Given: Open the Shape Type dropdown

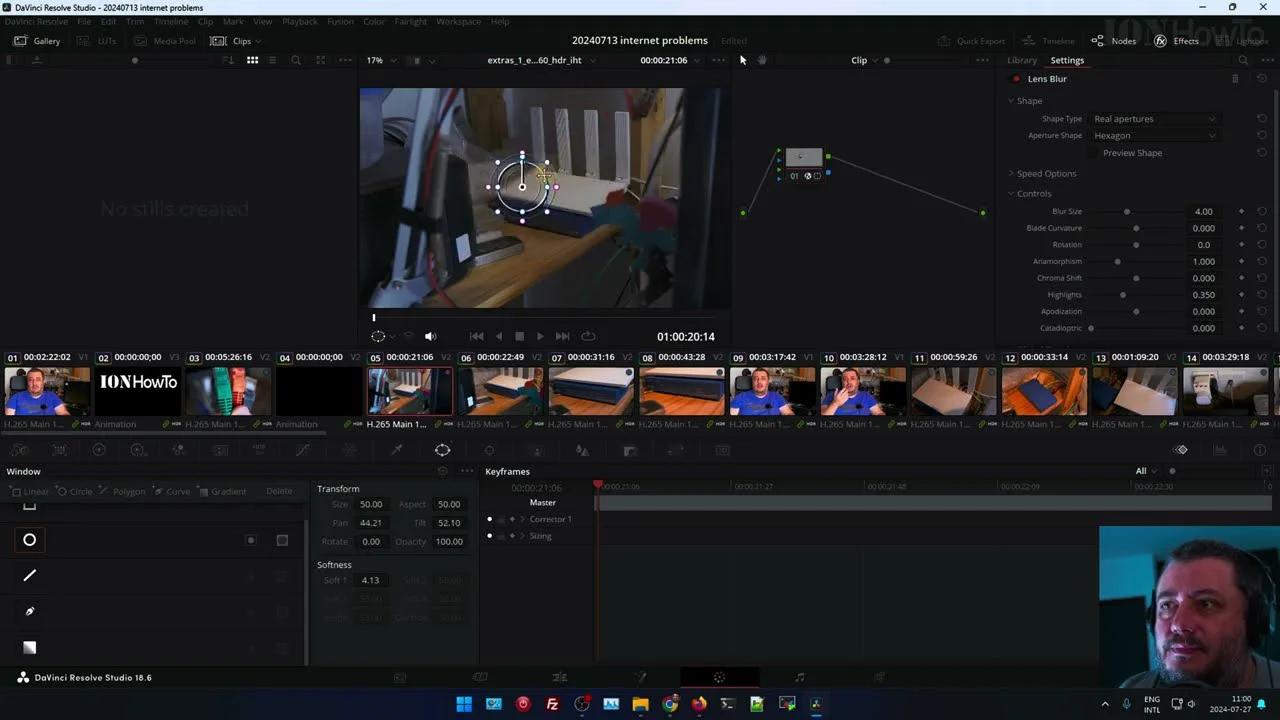Looking at the screenshot, I should pyautogui.click(x=1155, y=118).
